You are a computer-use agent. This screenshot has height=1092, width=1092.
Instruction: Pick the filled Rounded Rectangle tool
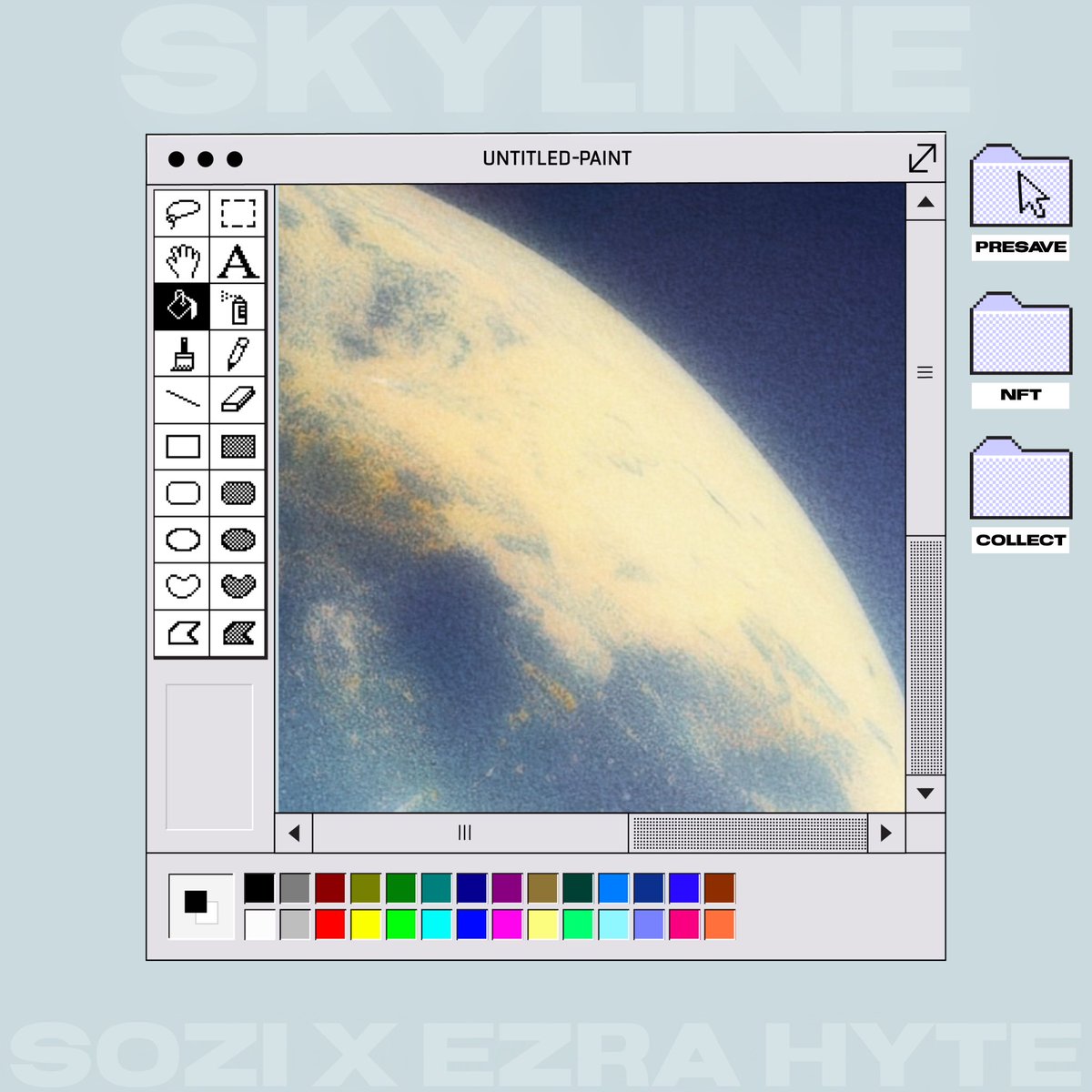tap(238, 492)
